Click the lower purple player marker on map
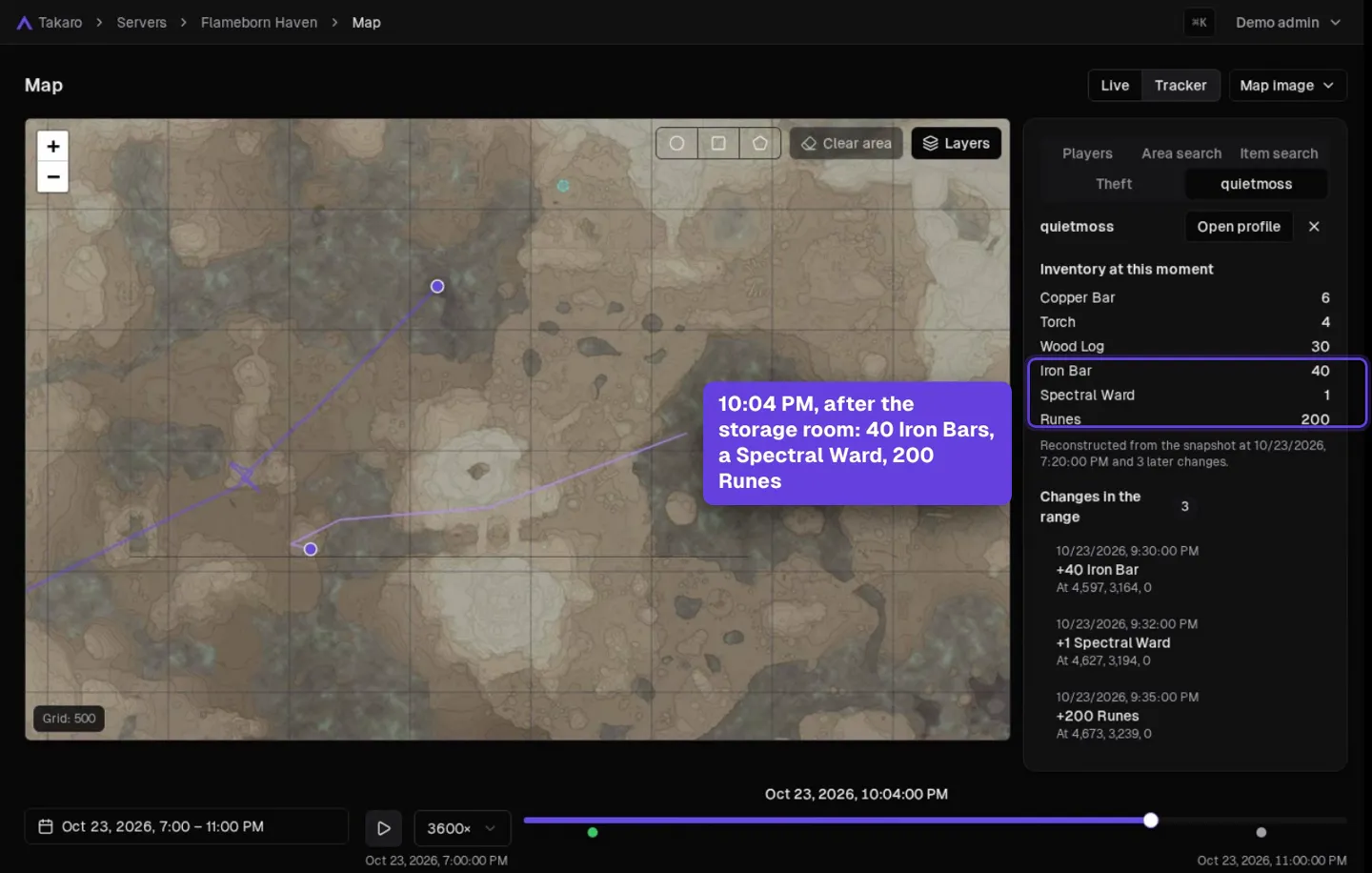Viewport: 1372px width, 873px height. click(311, 549)
